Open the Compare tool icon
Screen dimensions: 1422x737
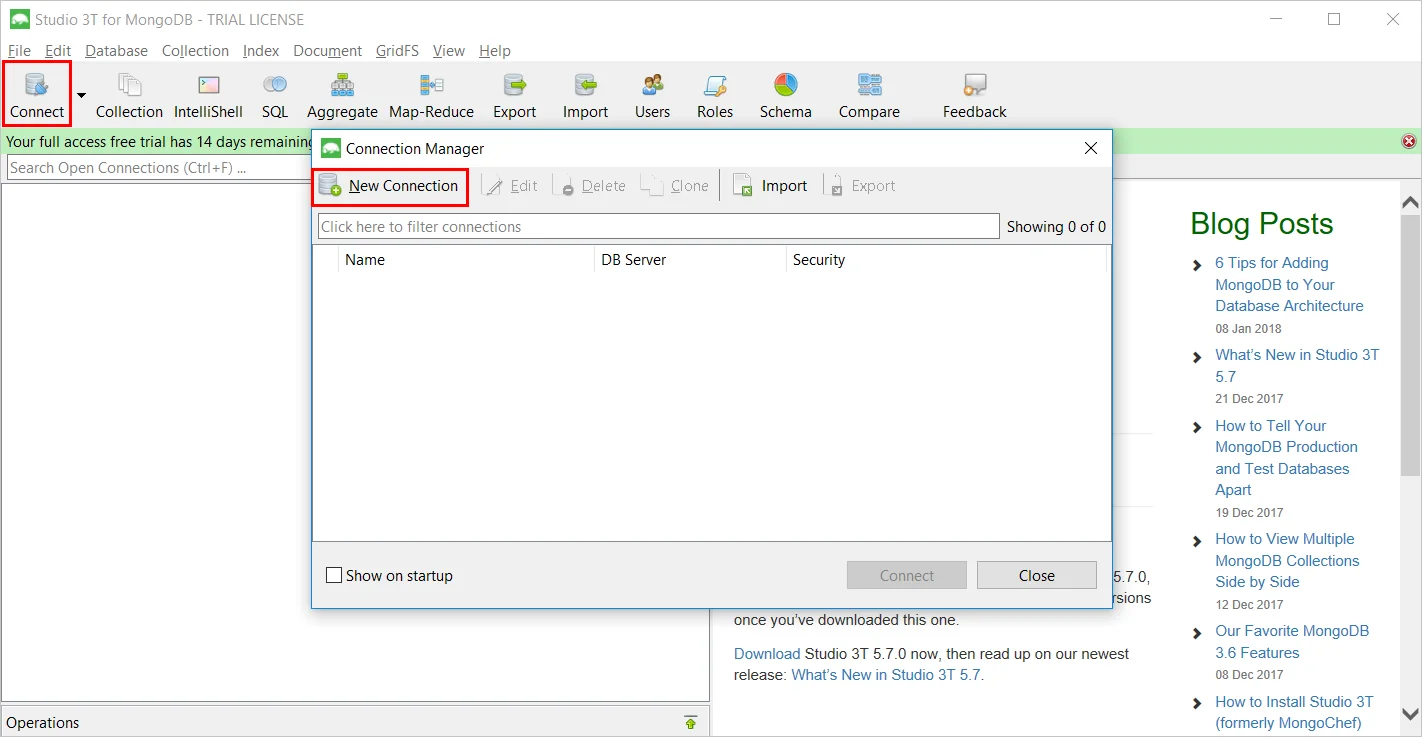tap(869, 96)
